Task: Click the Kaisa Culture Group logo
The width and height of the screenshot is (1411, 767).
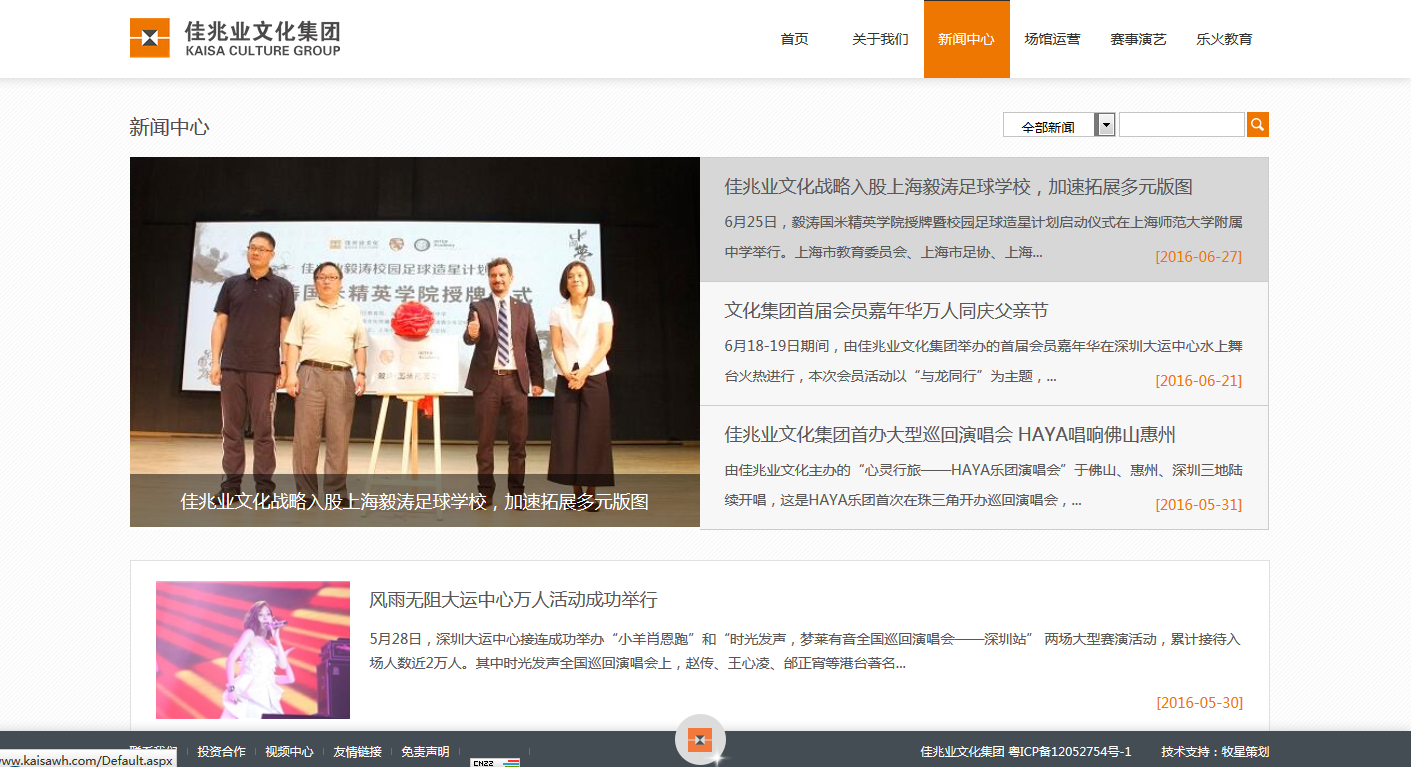Action: [235, 38]
